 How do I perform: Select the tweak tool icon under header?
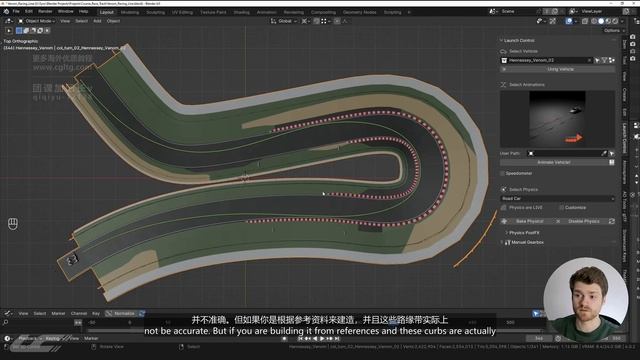pyautogui.click(x=9, y=31)
